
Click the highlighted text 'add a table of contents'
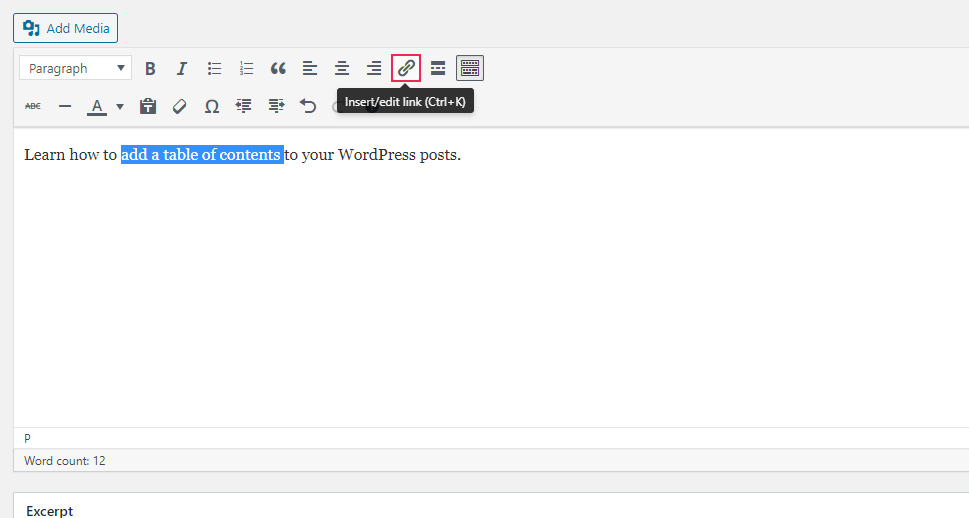coord(201,155)
